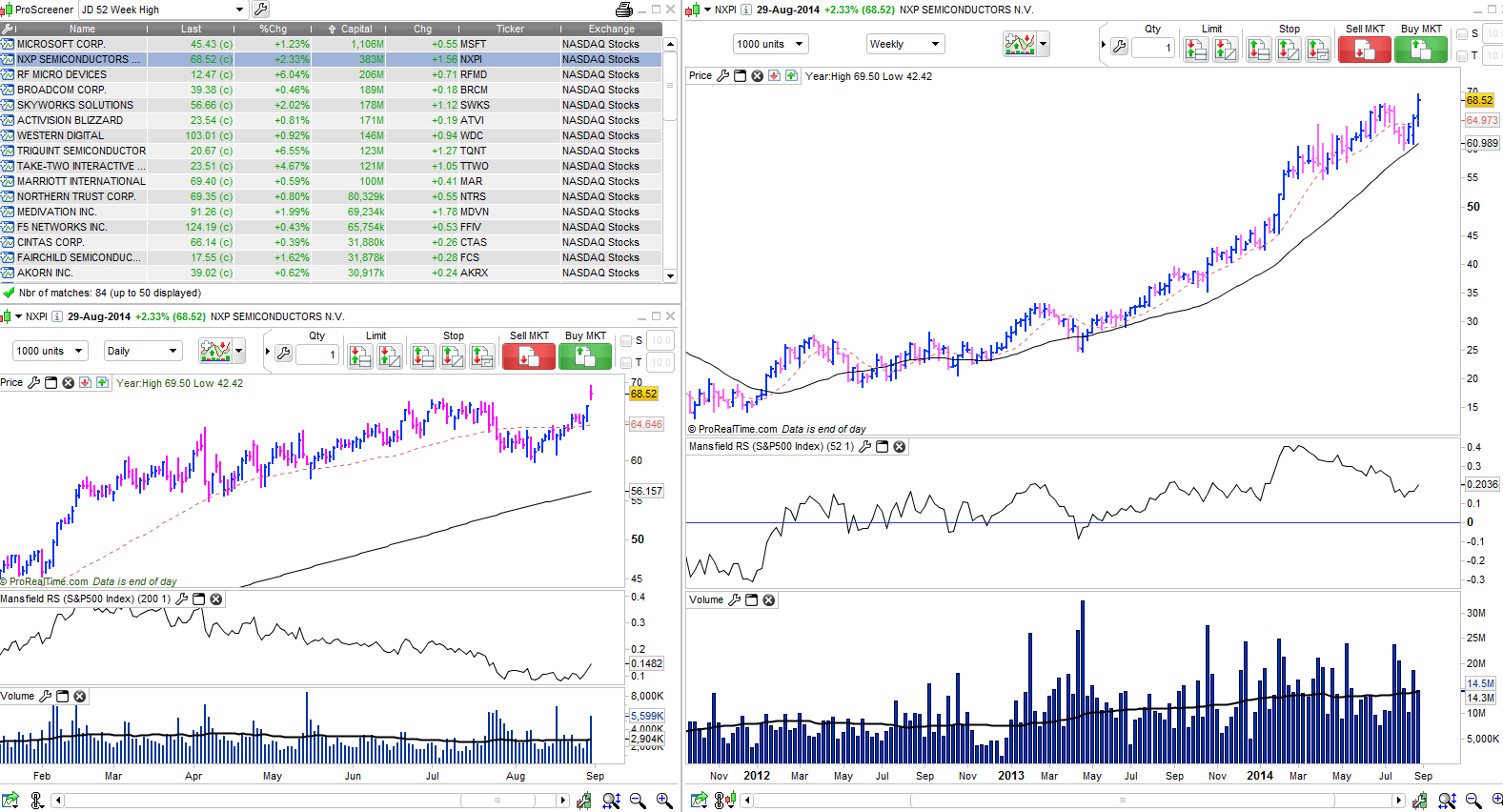1503x812 pixels.
Task: Open order settings wrench on weekly toolbar
Action: click(1119, 46)
